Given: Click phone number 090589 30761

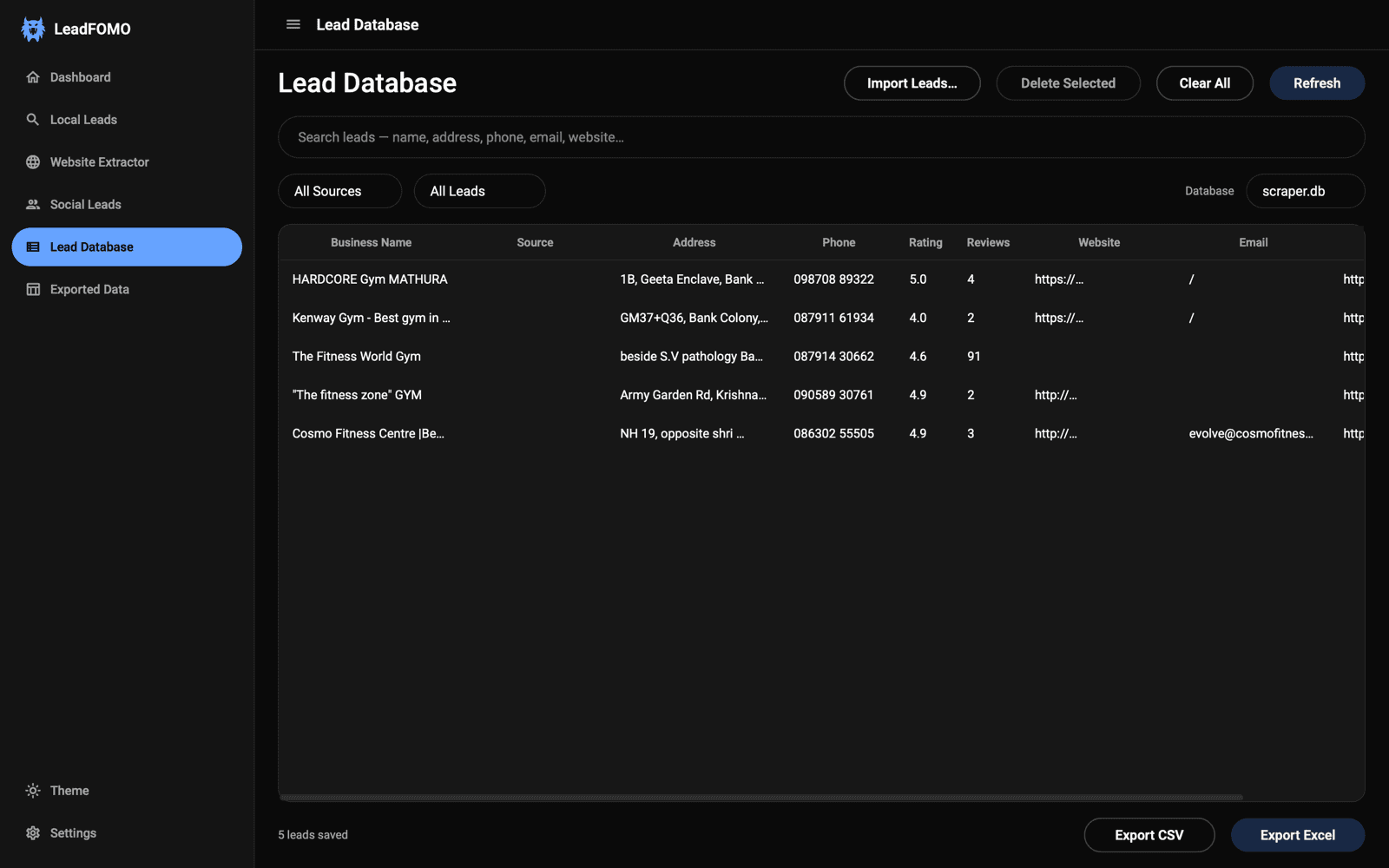Looking at the screenshot, I should 833,395.
